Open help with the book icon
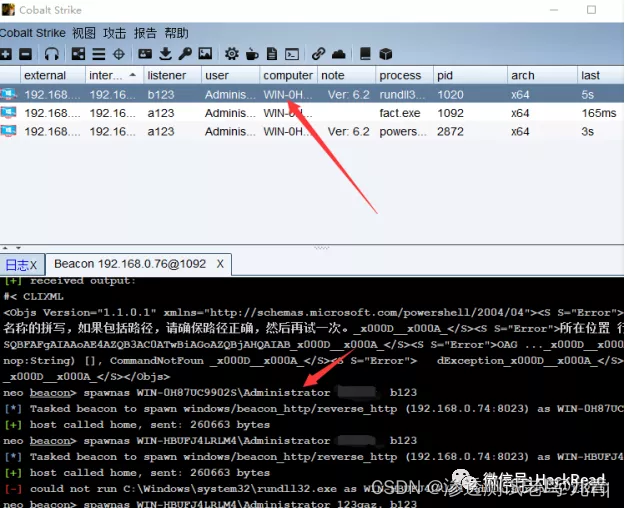Screen dimensions: 625x508 point(365,53)
